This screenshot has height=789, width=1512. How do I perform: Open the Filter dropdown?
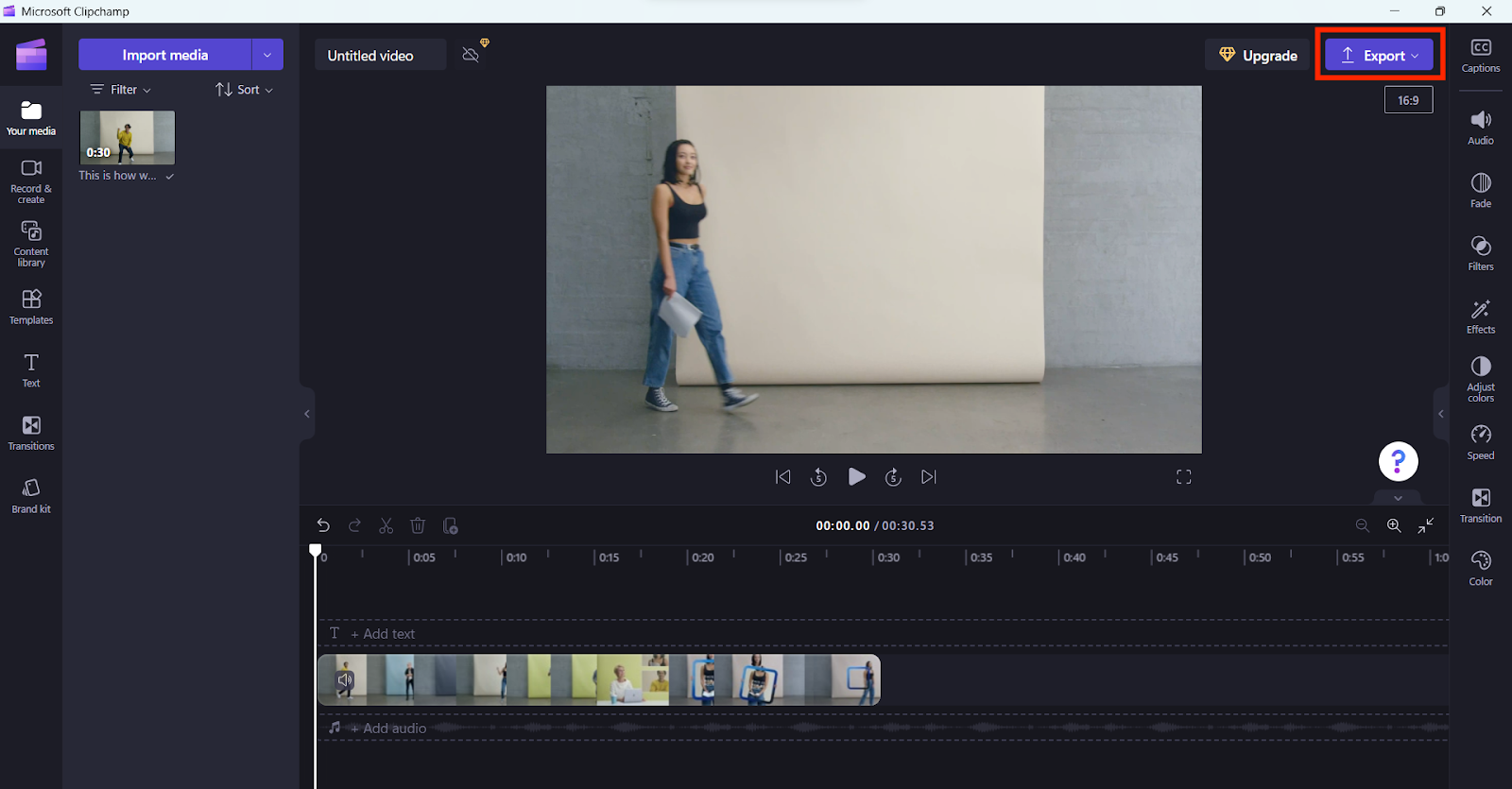click(121, 90)
